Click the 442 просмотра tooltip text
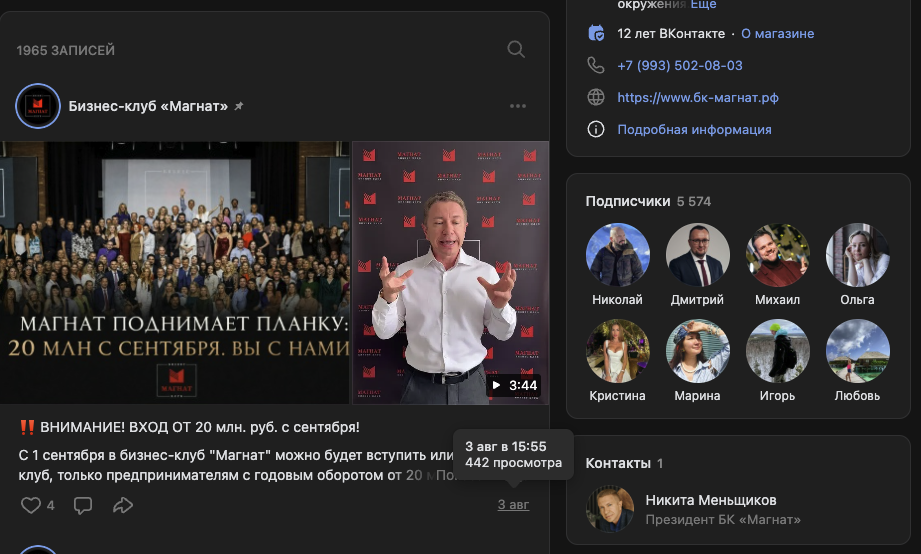Screen dimensions: 921x554 (513, 463)
